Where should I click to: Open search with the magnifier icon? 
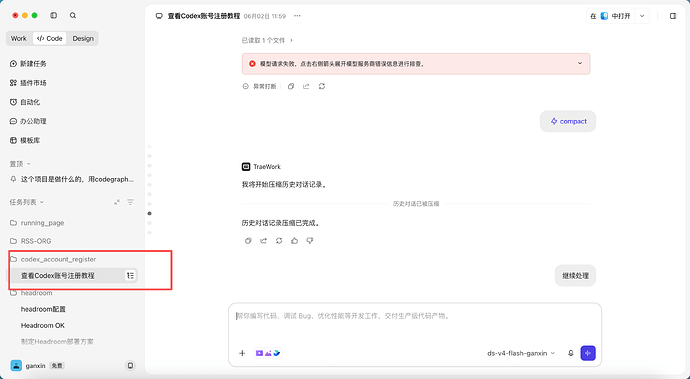[73, 15]
